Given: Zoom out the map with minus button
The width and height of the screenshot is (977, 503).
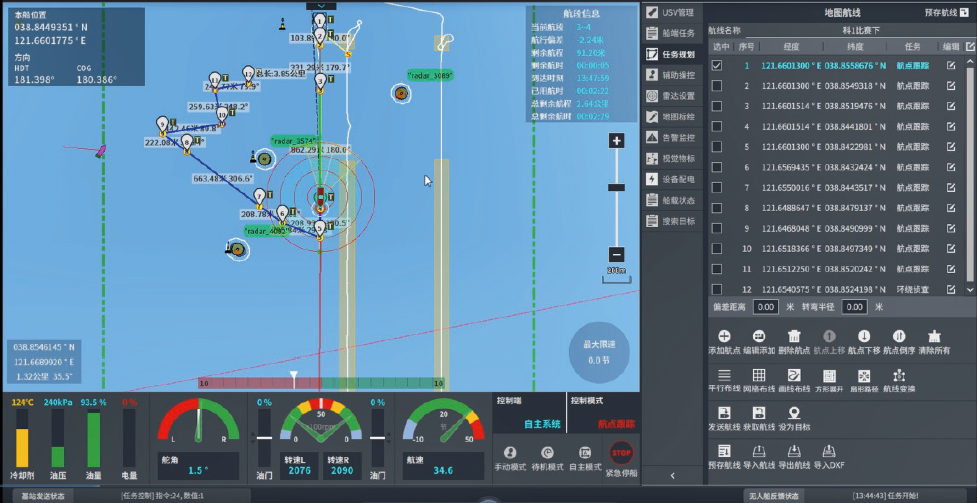Looking at the screenshot, I should click(x=617, y=254).
